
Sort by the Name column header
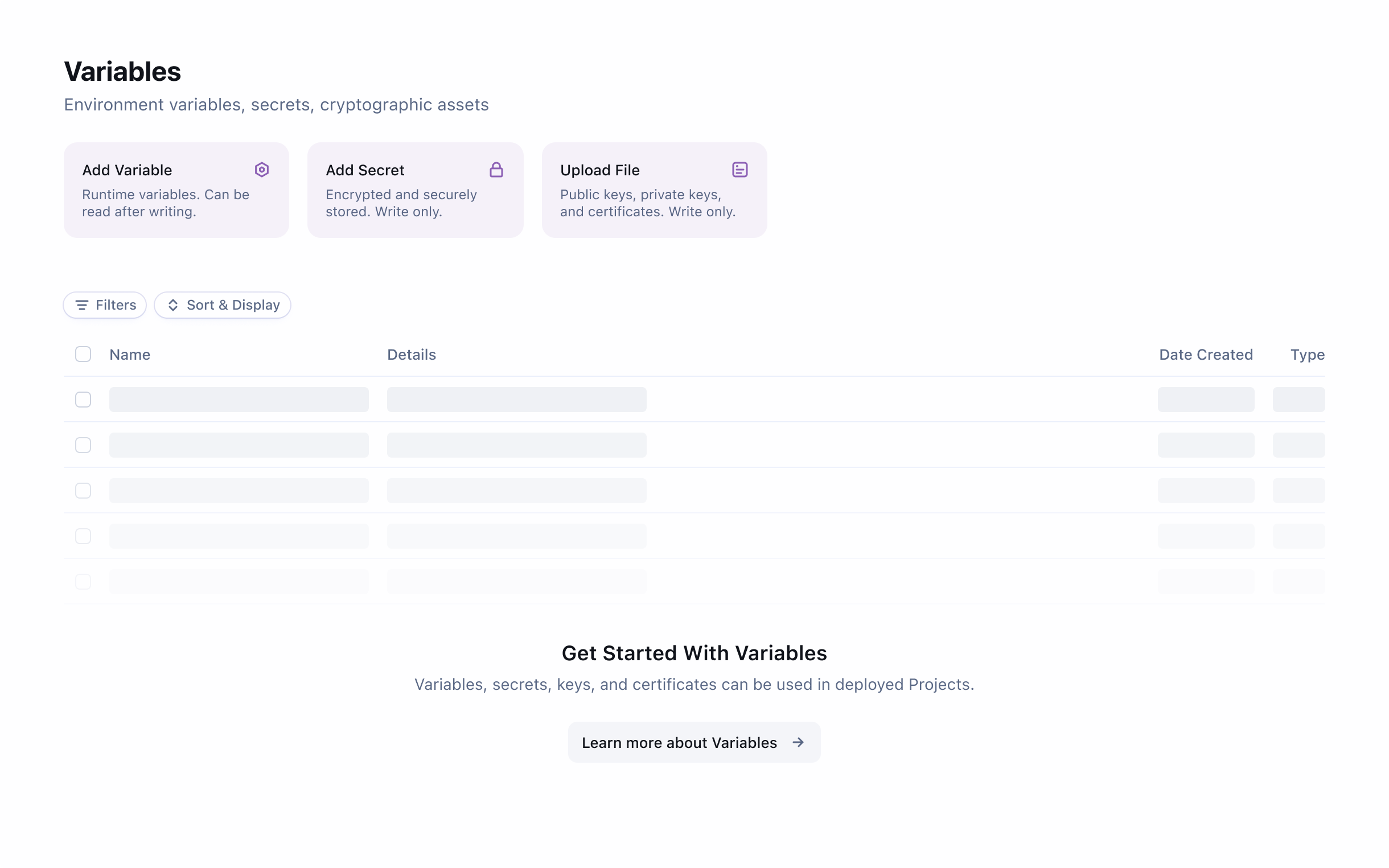pos(130,355)
